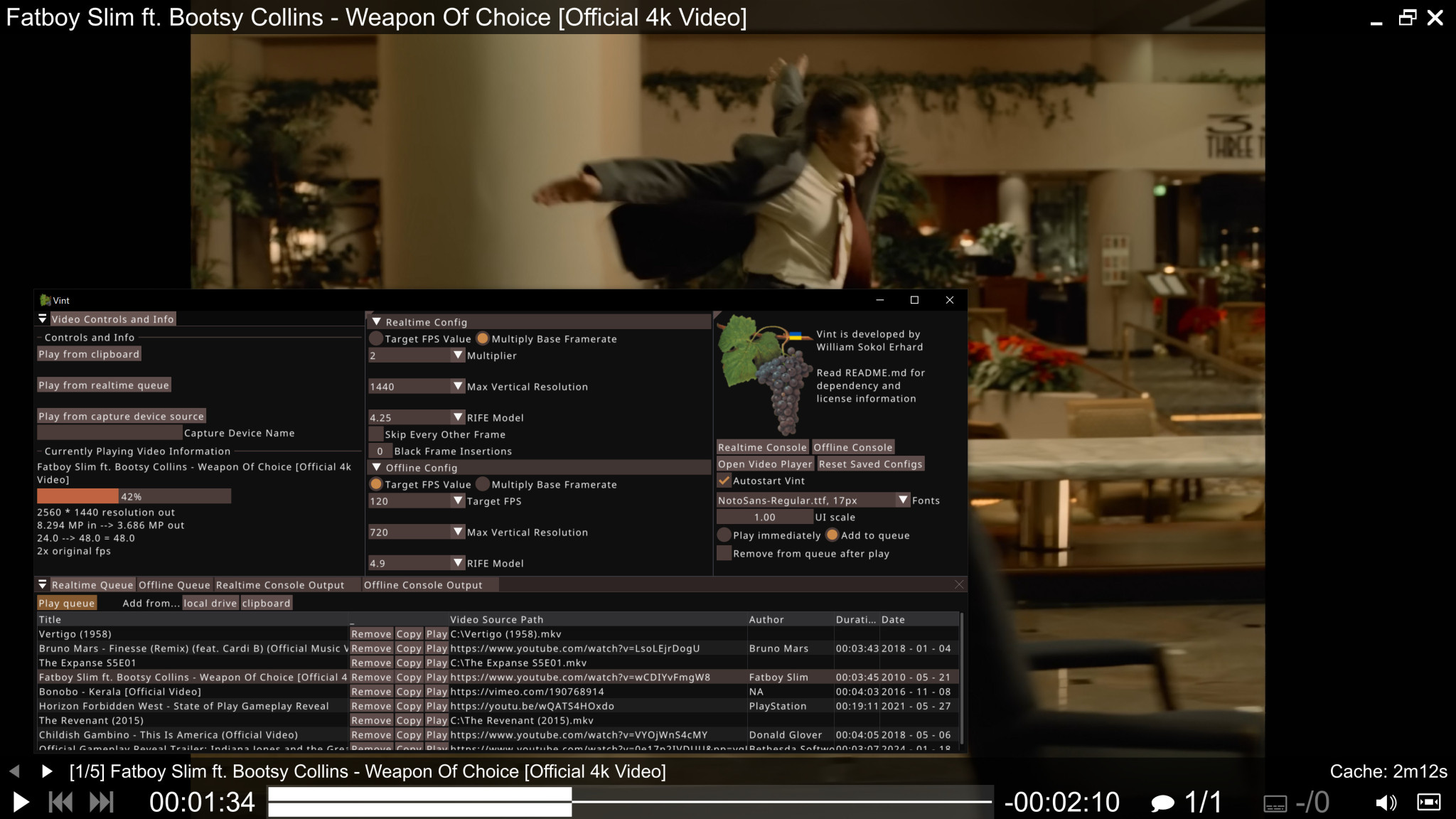Open the NotoSans-Regular Fonts dropdown
Image resolution: width=1456 pixels, height=819 pixels.
click(902, 500)
